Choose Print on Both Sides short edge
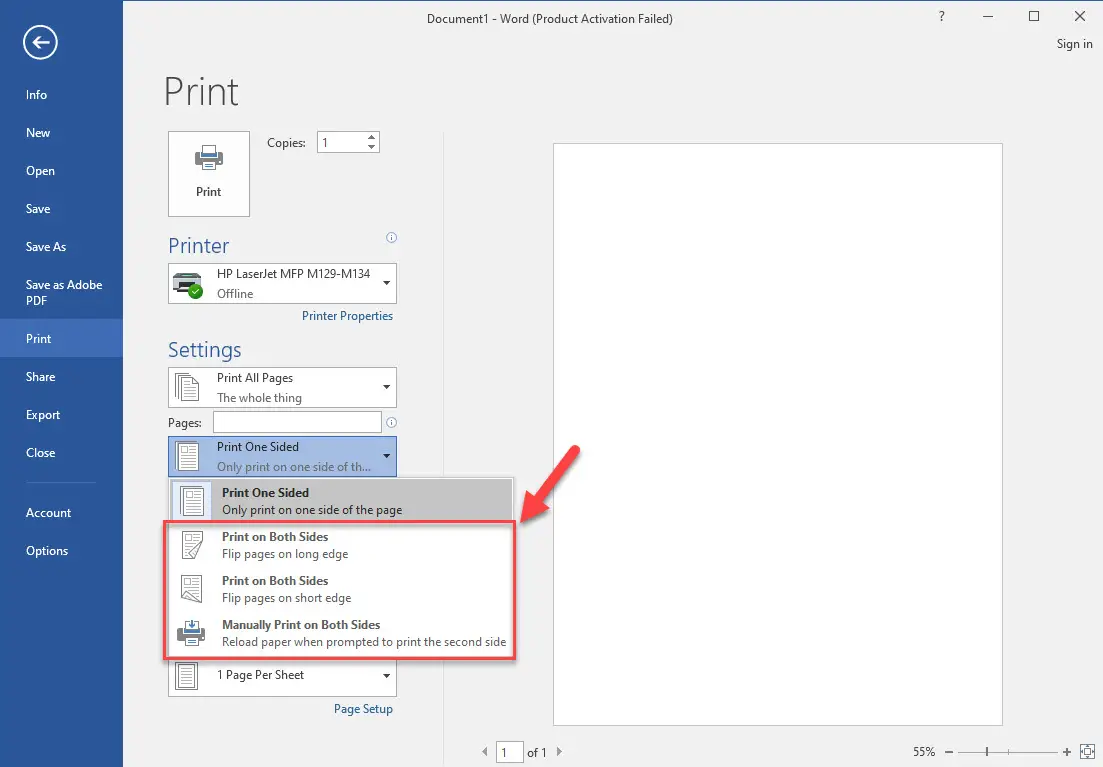This screenshot has height=767, width=1103. coord(342,589)
